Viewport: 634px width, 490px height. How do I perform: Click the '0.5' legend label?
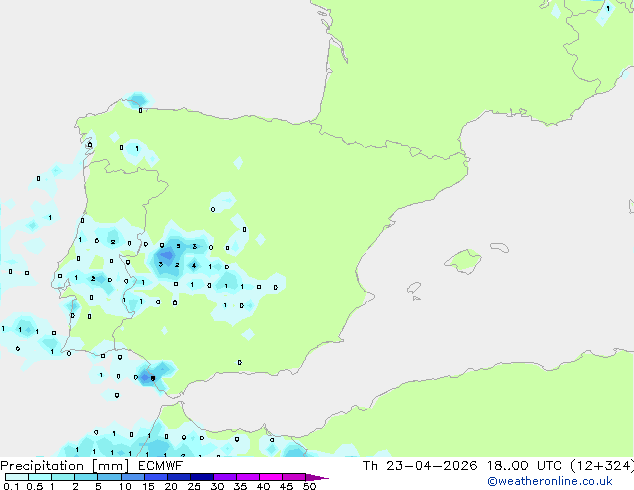click(x=34, y=486)
